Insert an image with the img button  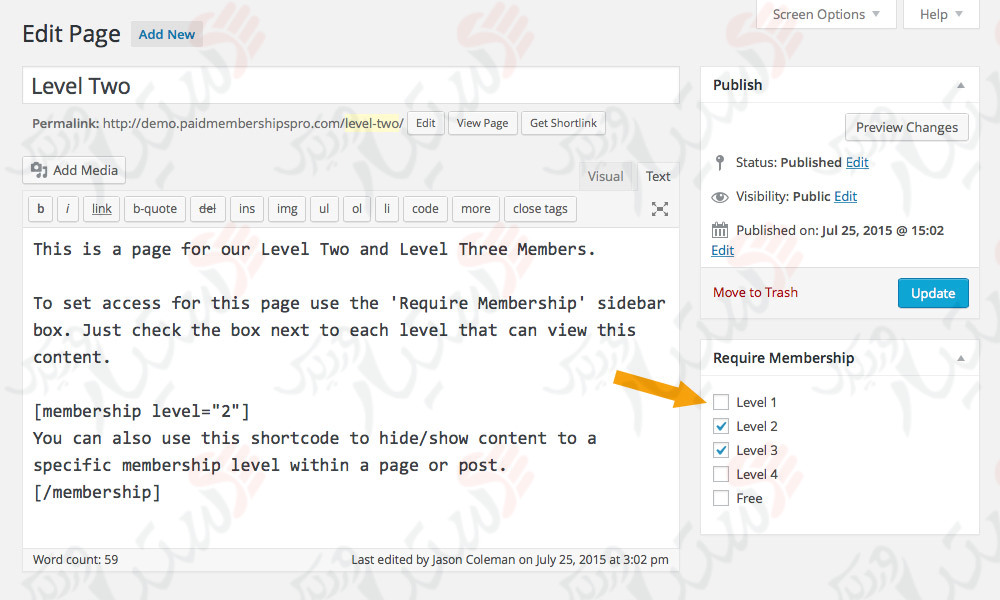click(286, 209)
